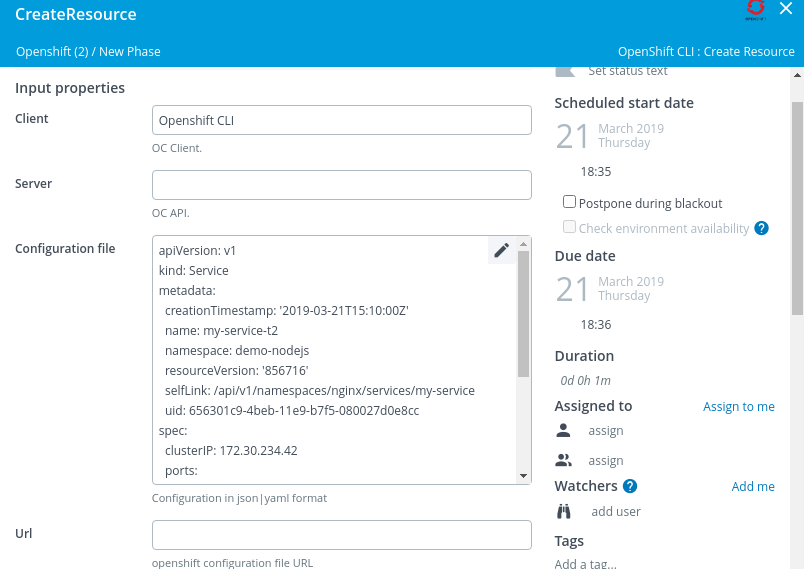Click the Add me watcher link
Viewport: 804px width, 569px height.
coord(752,486)
